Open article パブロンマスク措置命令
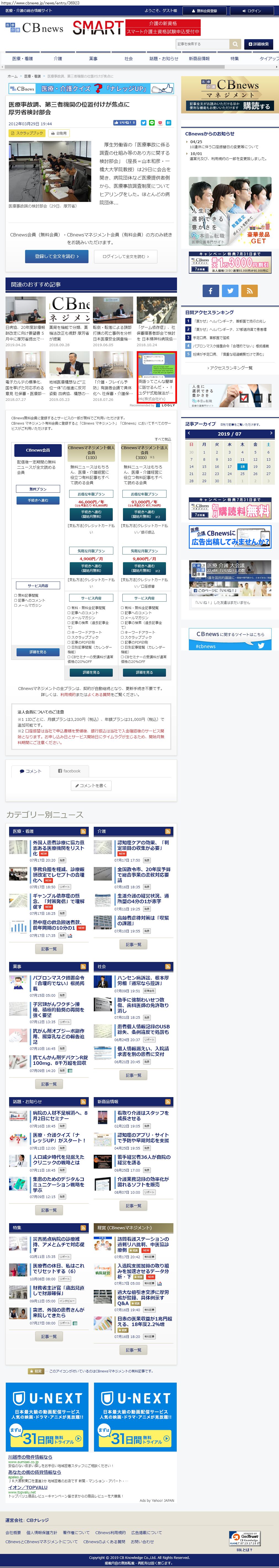This screenshot has width=279, height=1568. 58,983
